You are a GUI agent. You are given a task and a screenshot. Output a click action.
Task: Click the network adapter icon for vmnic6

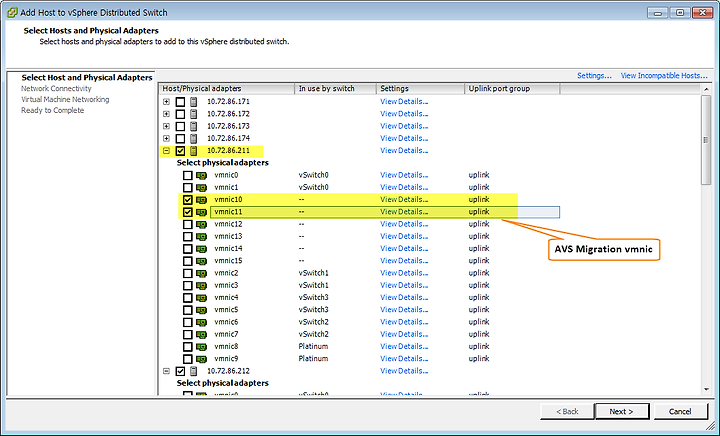(201, 322)
